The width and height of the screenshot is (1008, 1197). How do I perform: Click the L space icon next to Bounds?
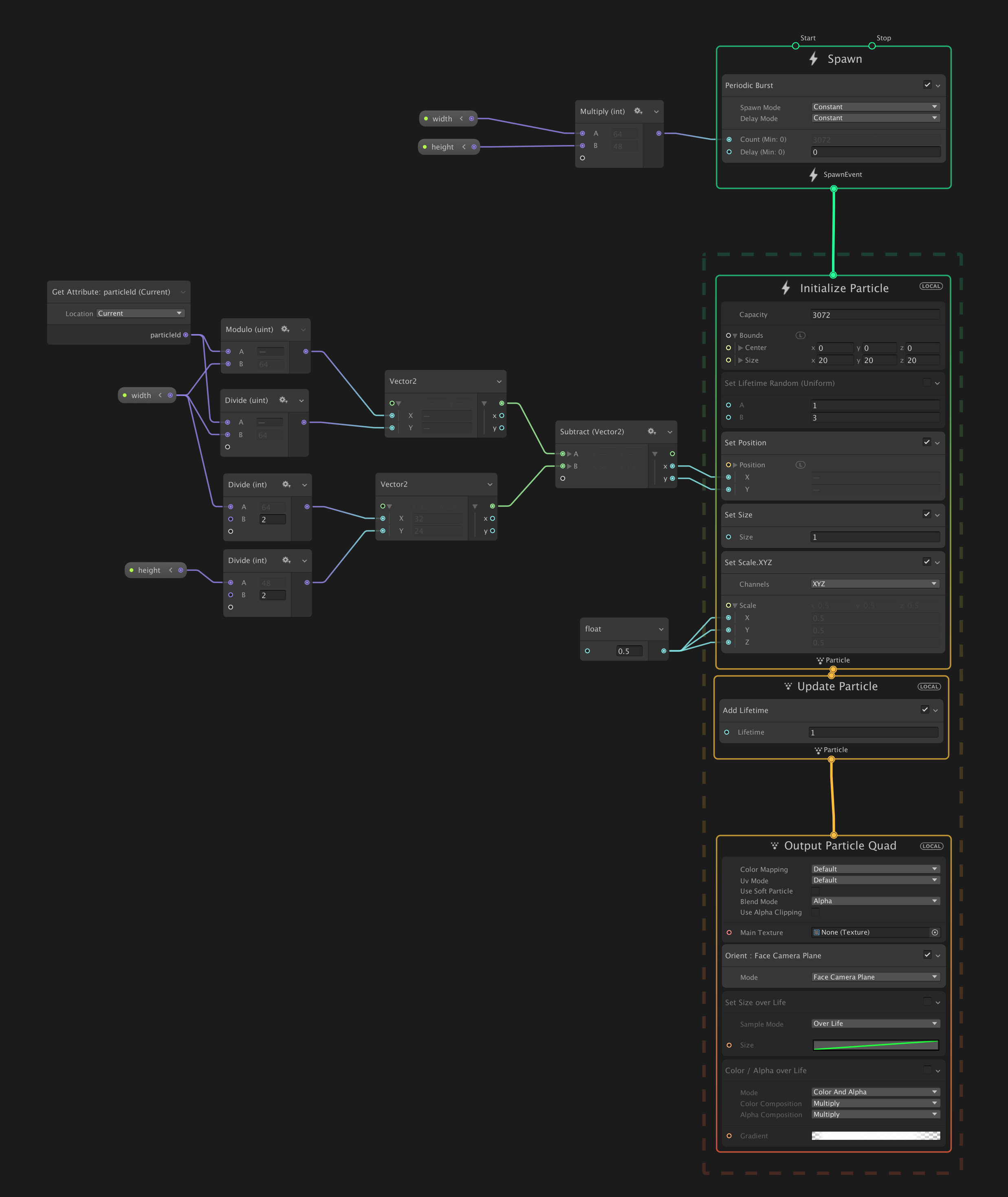[x=800, y=335]
